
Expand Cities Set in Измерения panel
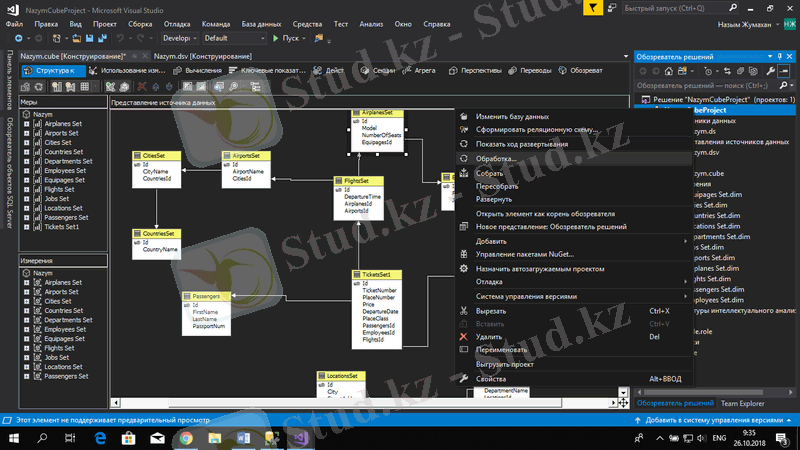coord(27,301)
